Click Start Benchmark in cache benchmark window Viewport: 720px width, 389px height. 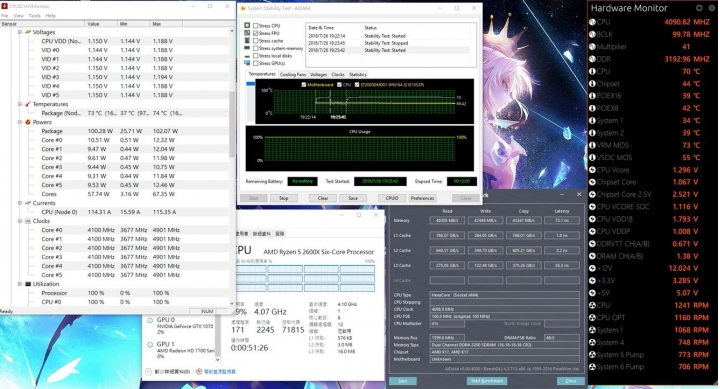tap(487, 381)
